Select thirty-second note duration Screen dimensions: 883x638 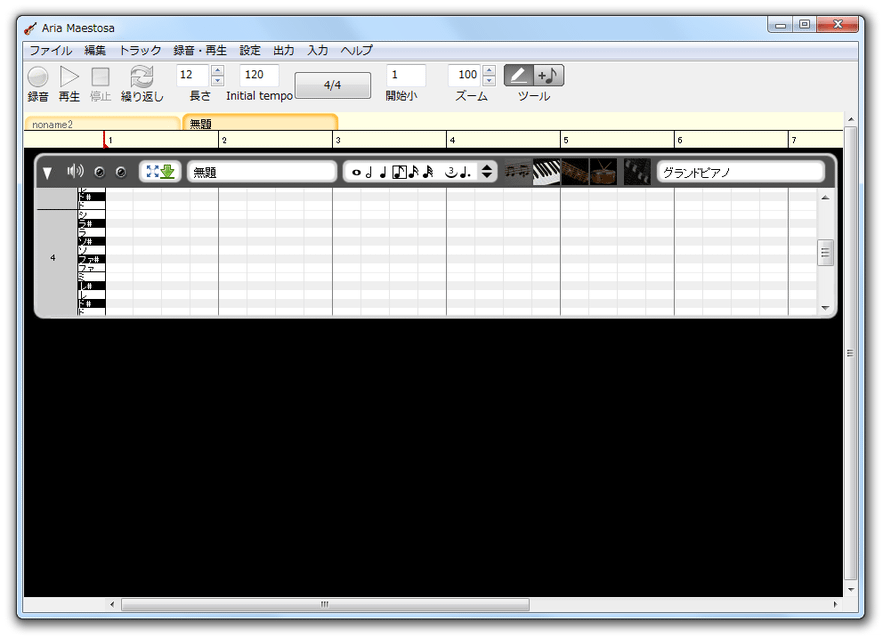pyautogui.click(x=429, y=172)
